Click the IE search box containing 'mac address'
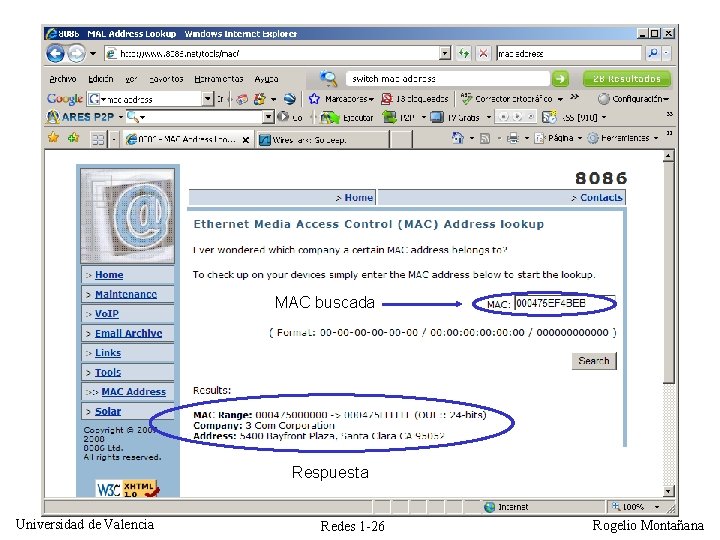Screen dimensions: 720x540 tap(568, 54)
